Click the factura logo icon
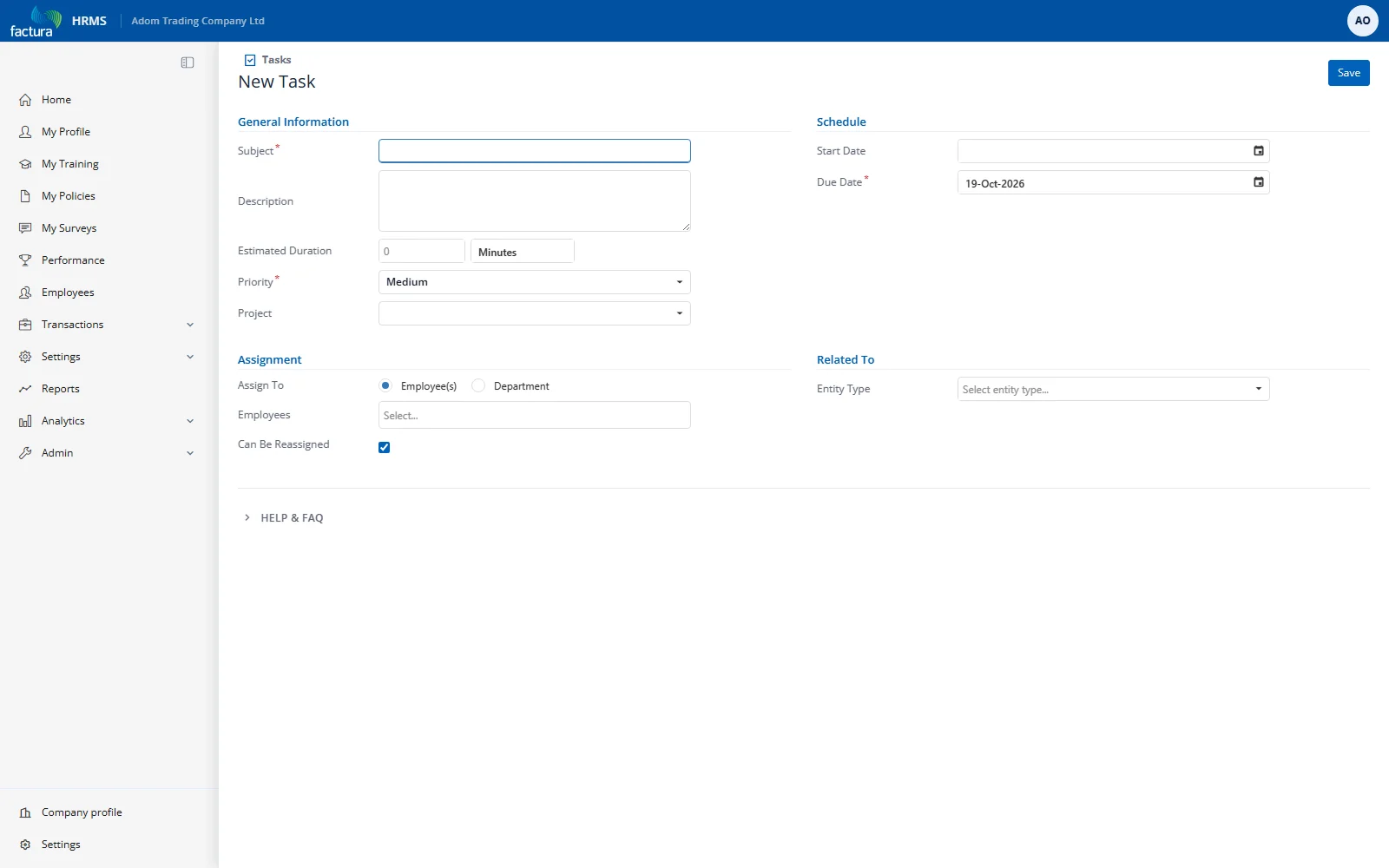The width and height of the screenshot is (1389, 868). (x=36, y=21)
